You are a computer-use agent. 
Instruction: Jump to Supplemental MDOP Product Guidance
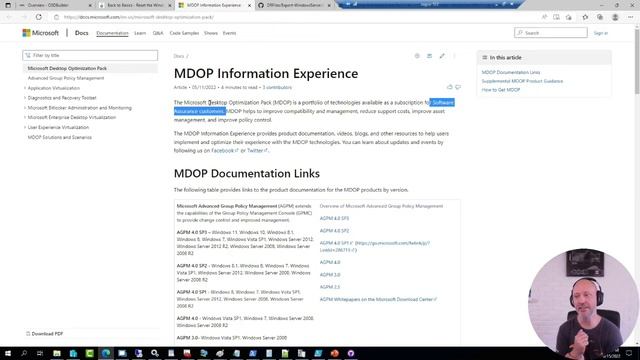pos(522,81)
